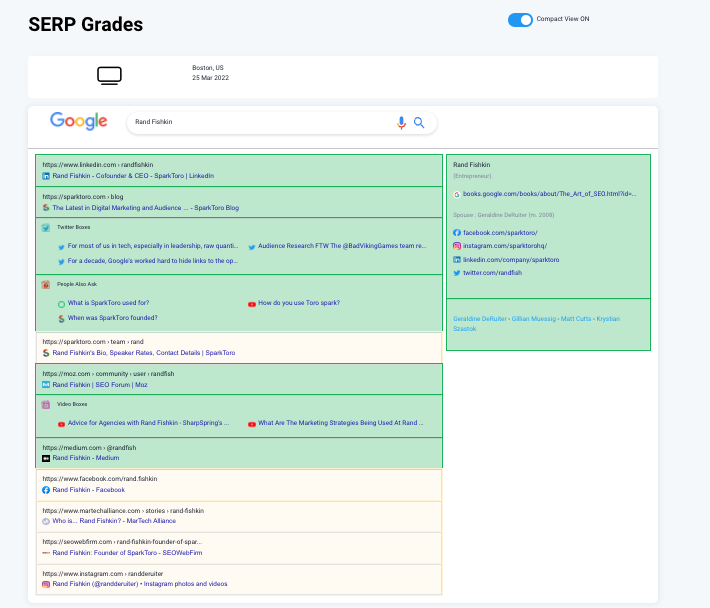
Task: Click SparkToro icon beside 'When was SparkToro founded?'
Action: [61, 319]
